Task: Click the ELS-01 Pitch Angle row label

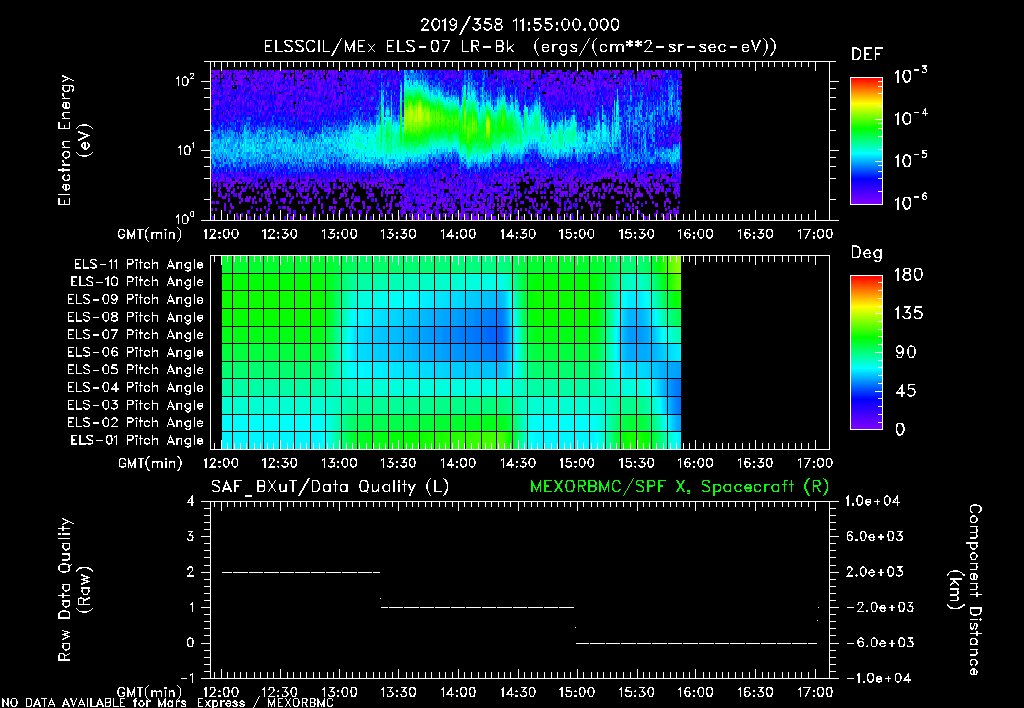Action: pos(137,440)
